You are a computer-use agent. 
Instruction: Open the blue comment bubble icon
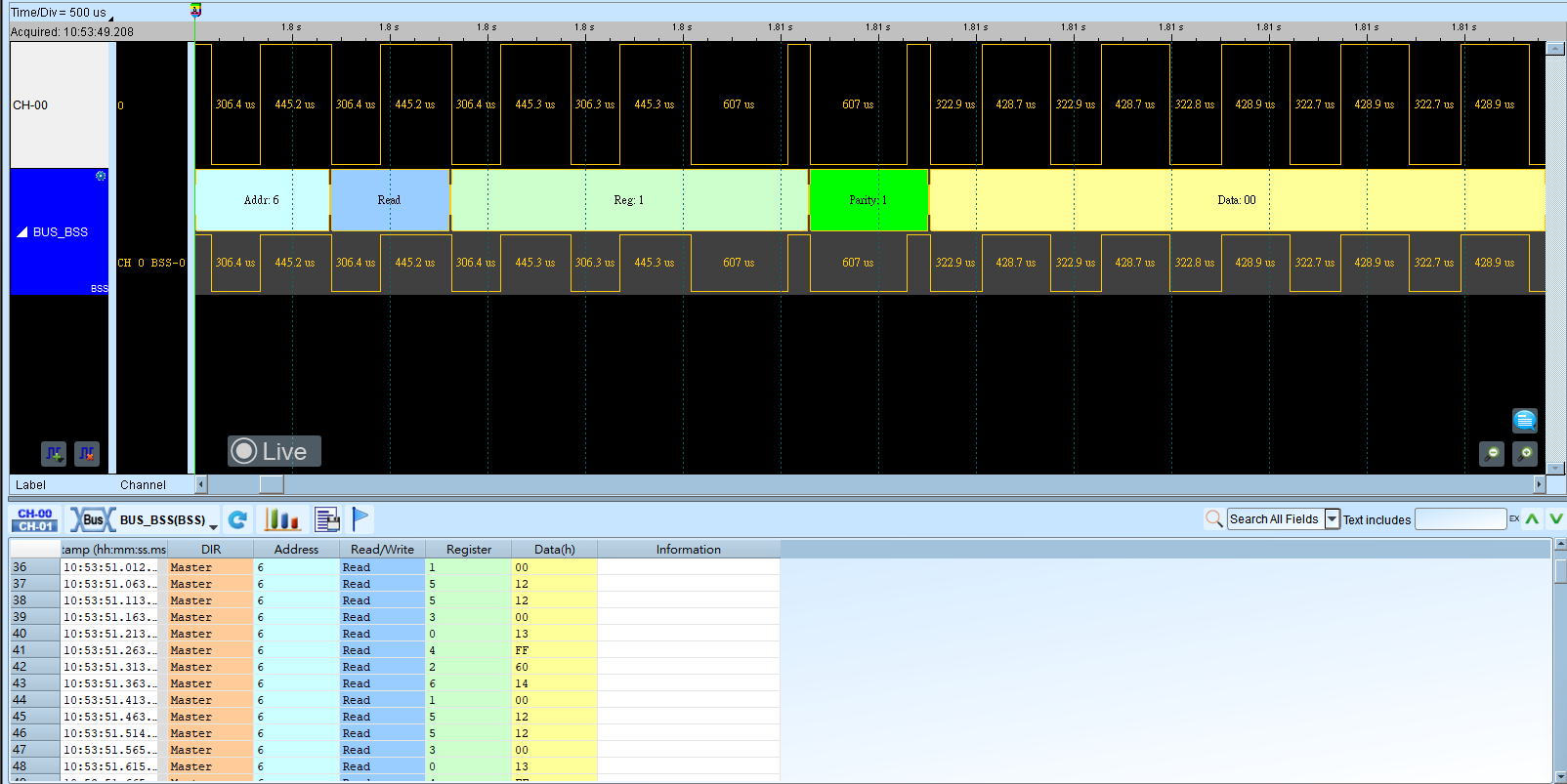tap(1525, 421)
